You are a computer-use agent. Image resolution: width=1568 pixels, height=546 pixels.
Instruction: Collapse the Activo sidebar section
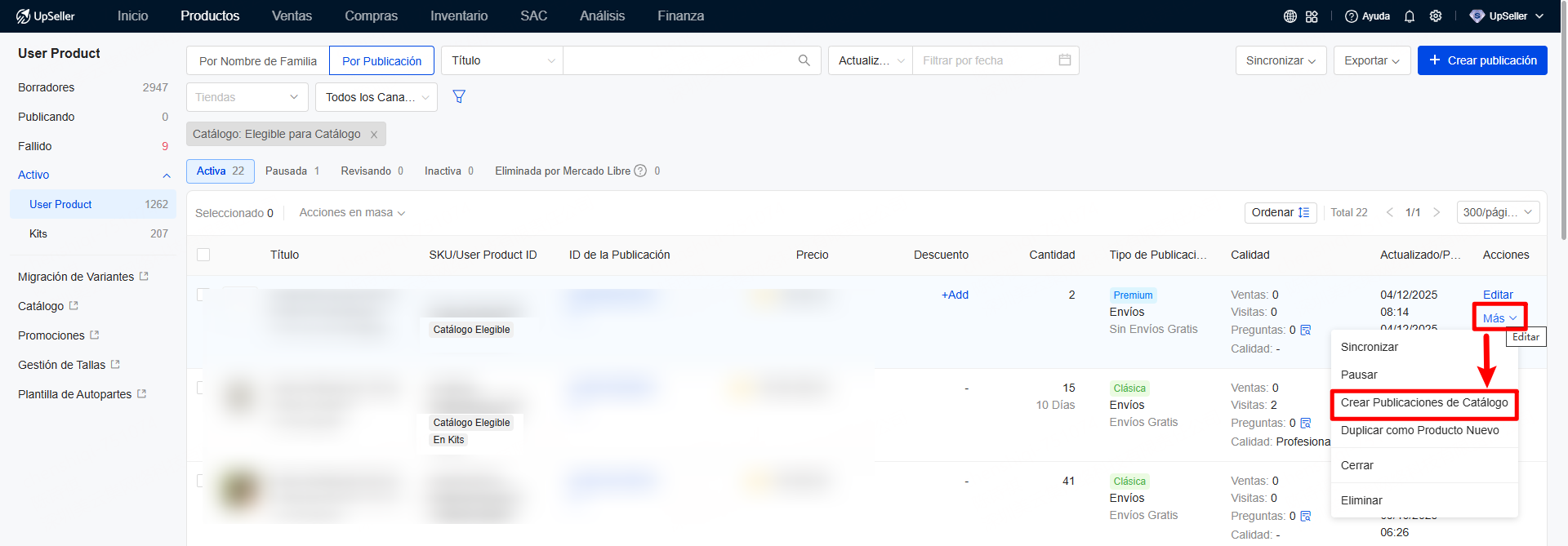click(x=167, y=175)
